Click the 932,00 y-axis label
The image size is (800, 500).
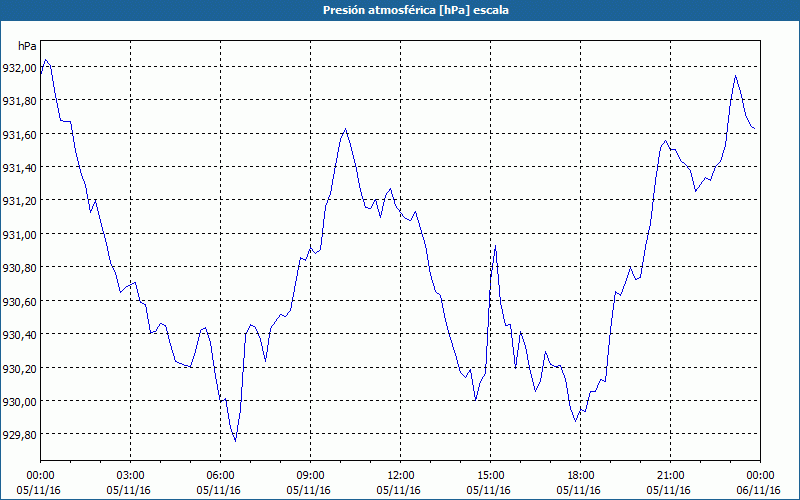19,68
